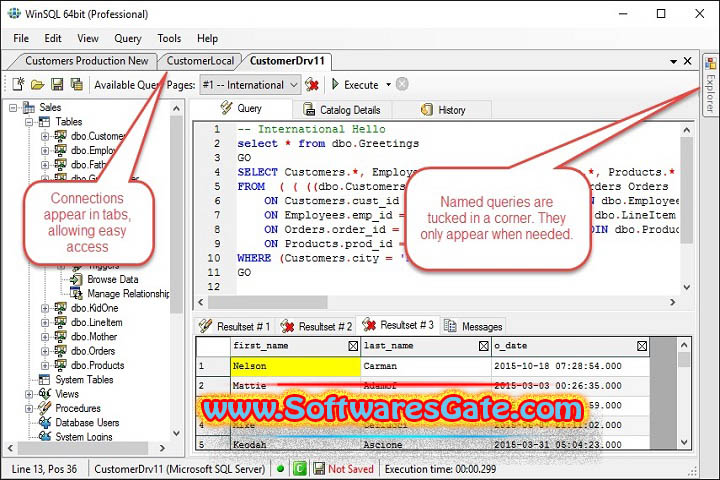Open the Help menu

coord(207,38)
